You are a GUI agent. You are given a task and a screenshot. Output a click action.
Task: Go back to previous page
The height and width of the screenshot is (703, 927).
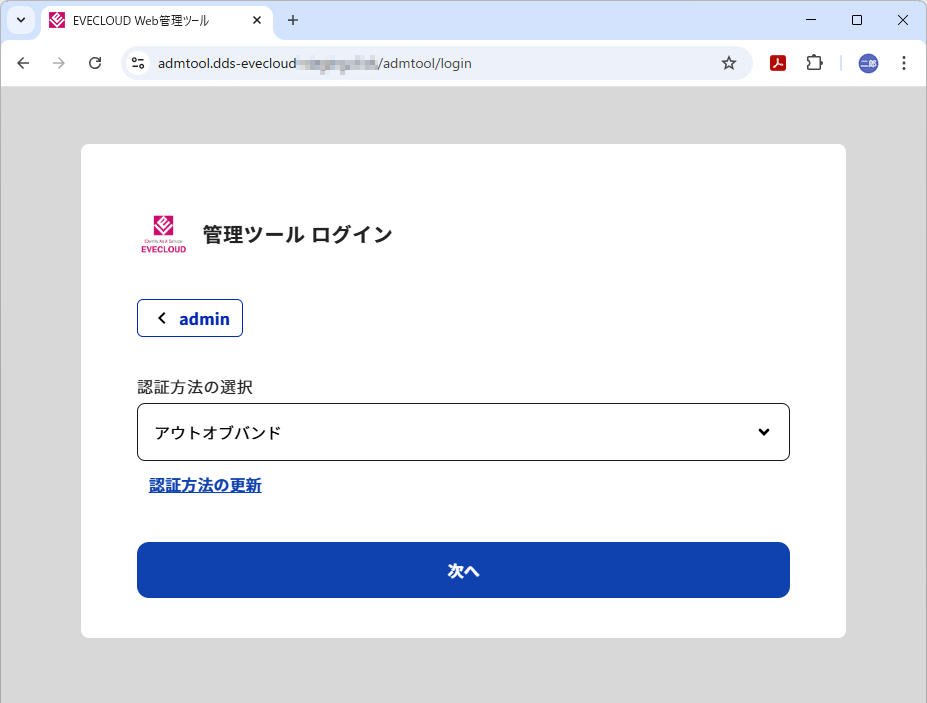tap(24, 63)
